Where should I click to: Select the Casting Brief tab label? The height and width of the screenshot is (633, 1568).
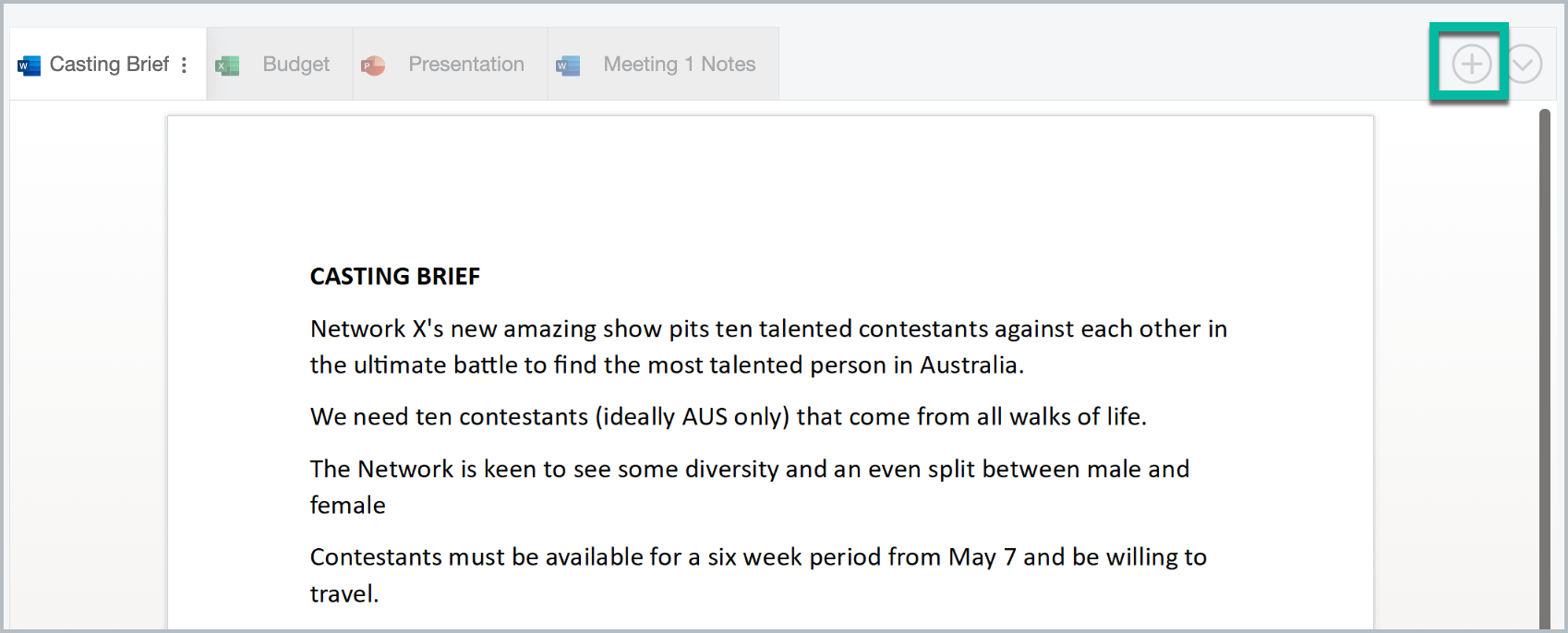(x=109, y=64)
